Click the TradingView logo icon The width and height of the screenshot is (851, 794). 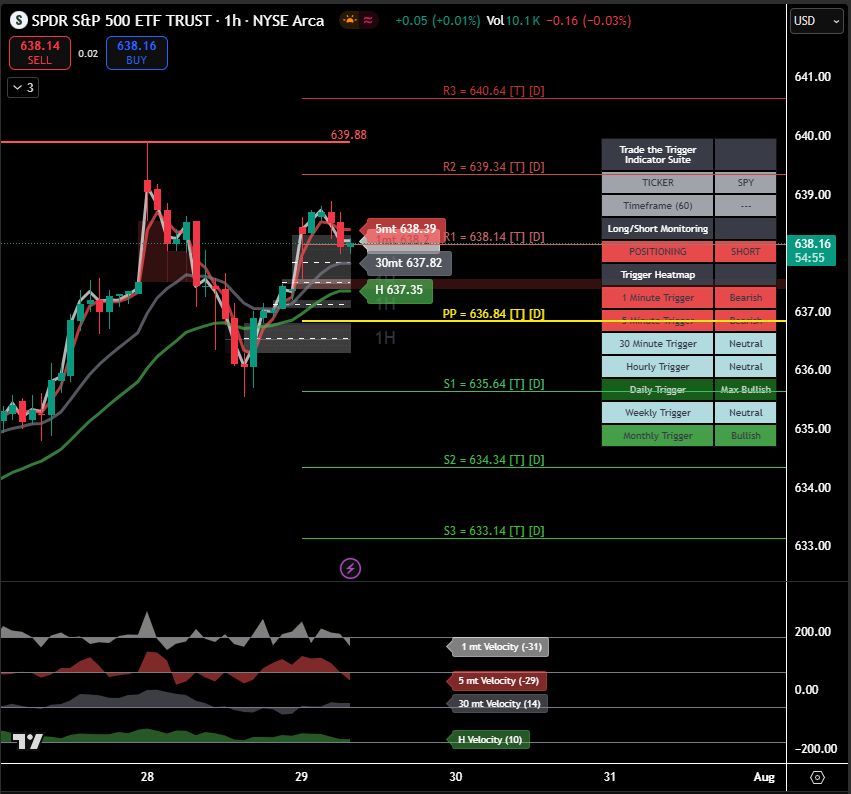click(x=27, y=741)
